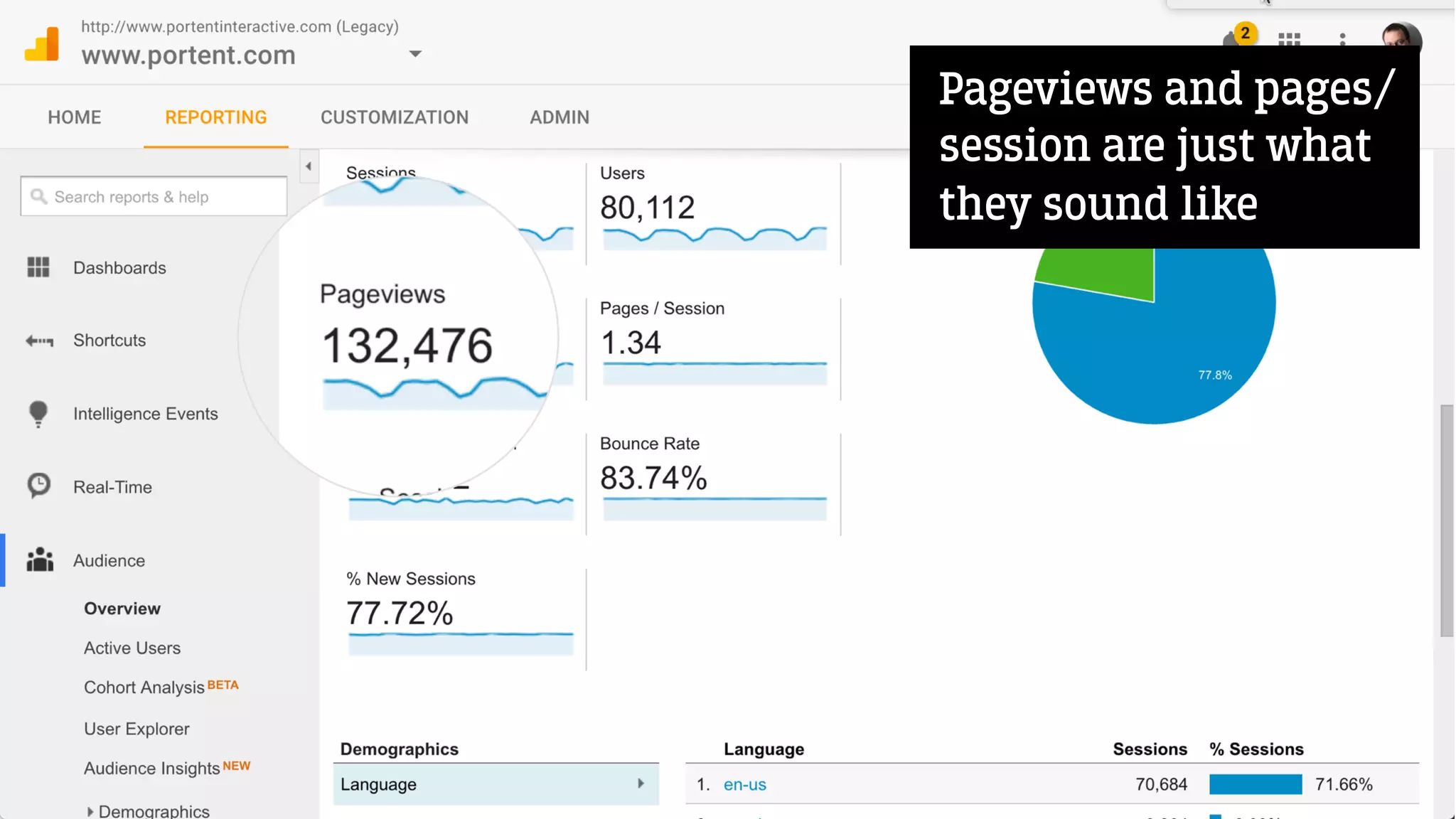Click the % New Sessions sparkline

[461, 643]
